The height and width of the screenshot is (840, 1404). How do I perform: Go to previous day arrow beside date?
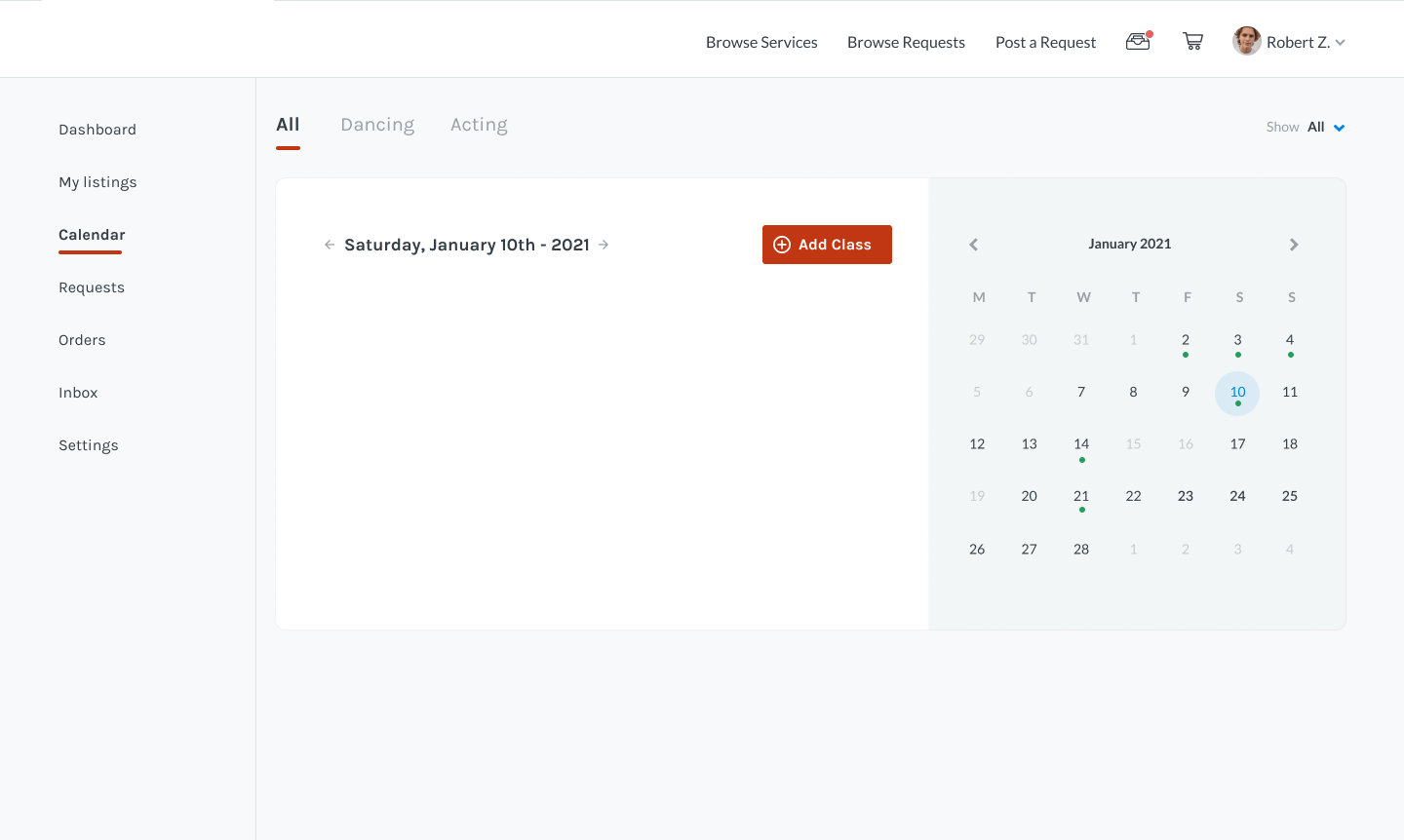click(x=330, y=245)
